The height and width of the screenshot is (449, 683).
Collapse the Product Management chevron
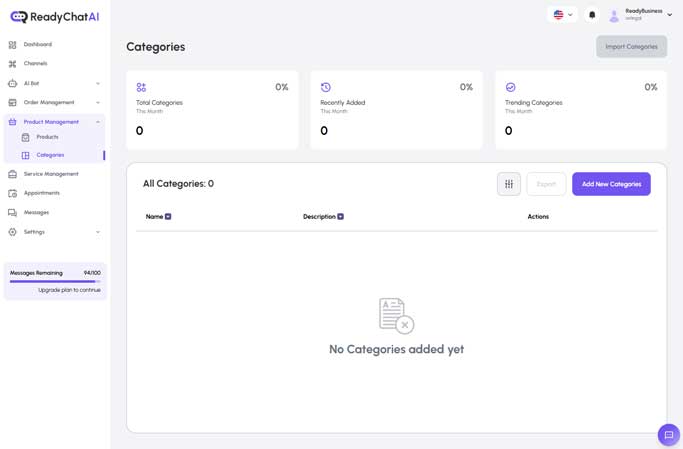coord(98,122)
